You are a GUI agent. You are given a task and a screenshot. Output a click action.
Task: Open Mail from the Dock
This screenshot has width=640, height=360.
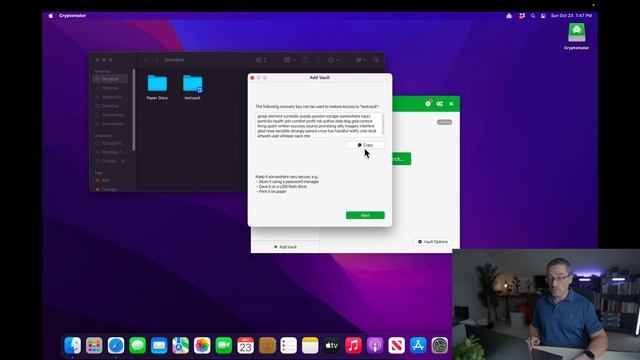click(159, 346)
